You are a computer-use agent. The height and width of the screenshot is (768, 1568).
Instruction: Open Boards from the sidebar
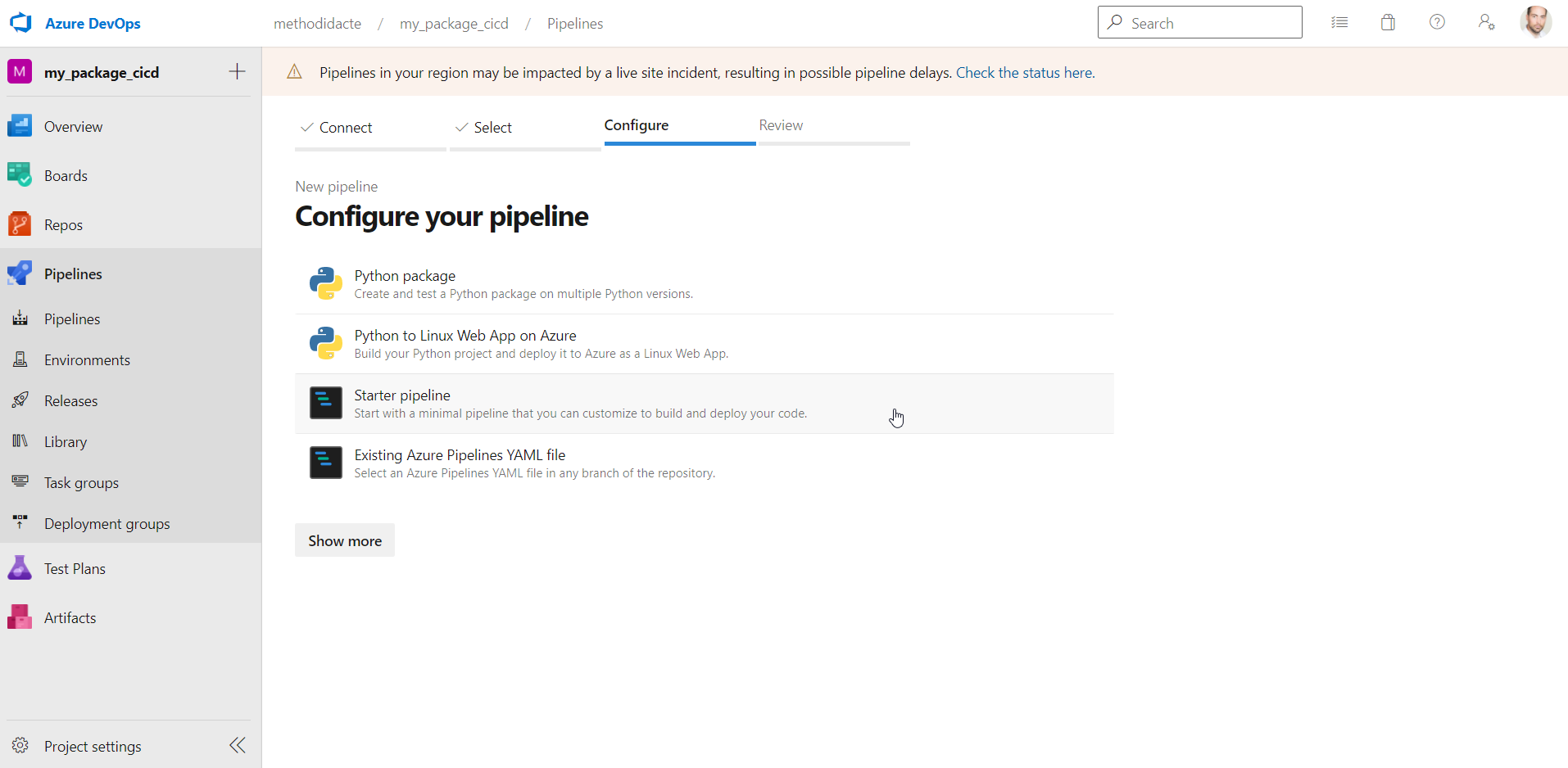click(x=66, y=174)
